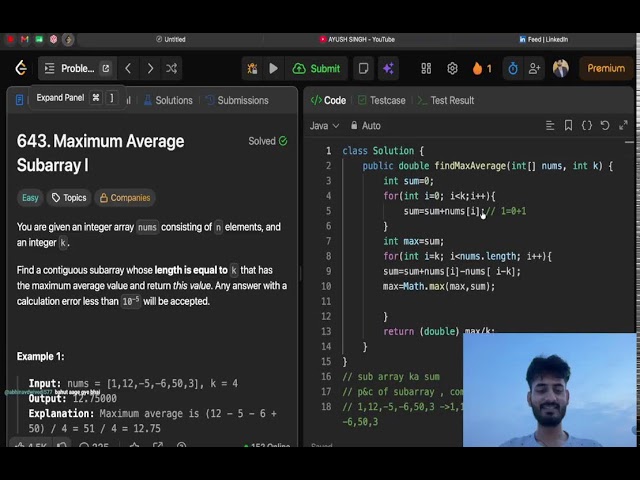Open the Companies tag
Screen dimensions: 640x480
tap(124, 198)
